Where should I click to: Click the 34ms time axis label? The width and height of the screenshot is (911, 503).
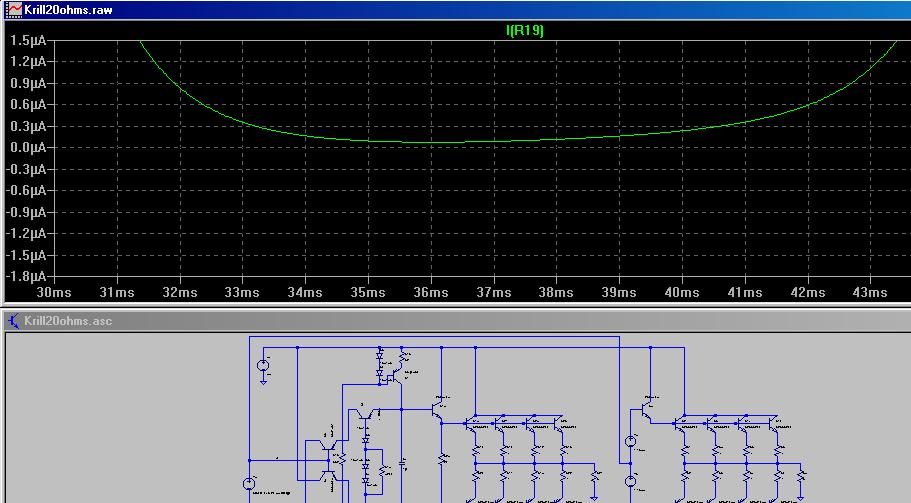click(305, 292)
